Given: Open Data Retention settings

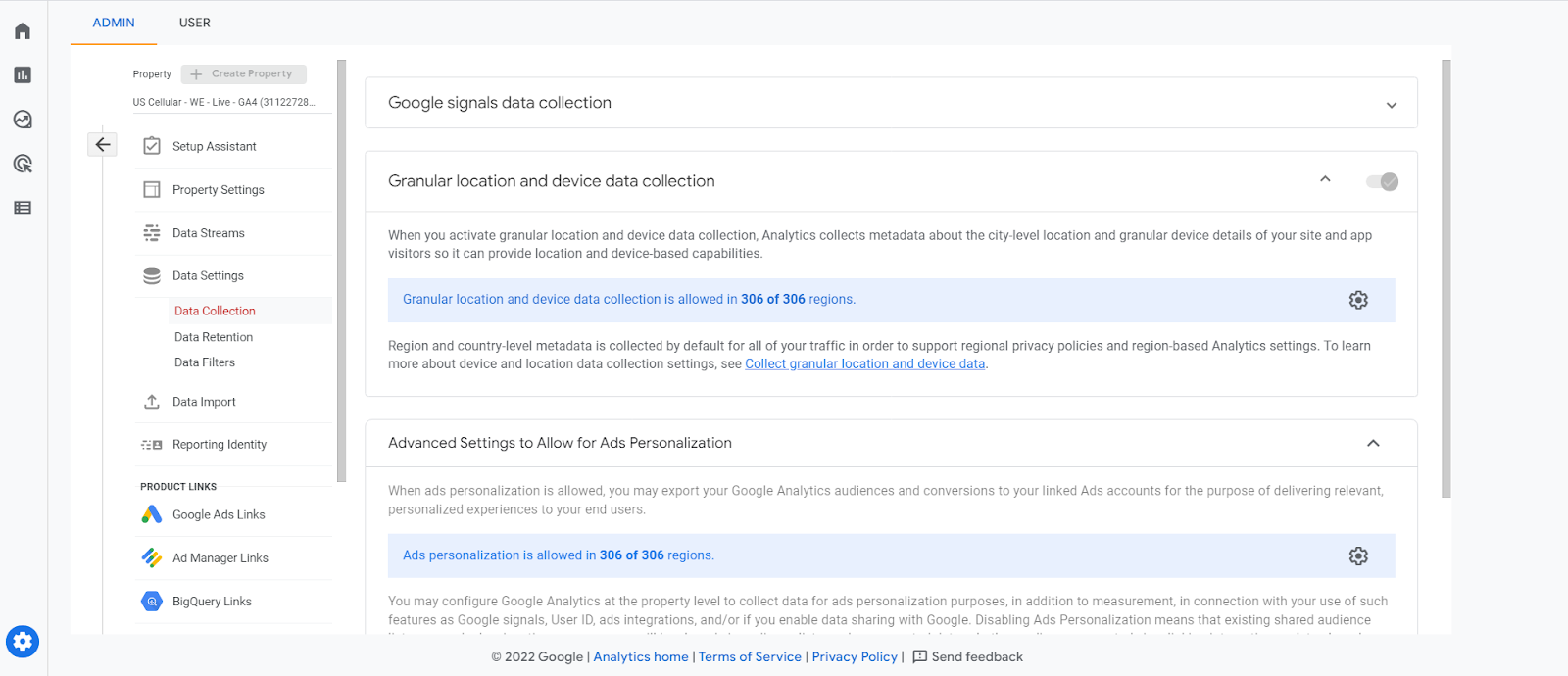Looking at the screenshot, I should tap(214, 337).
